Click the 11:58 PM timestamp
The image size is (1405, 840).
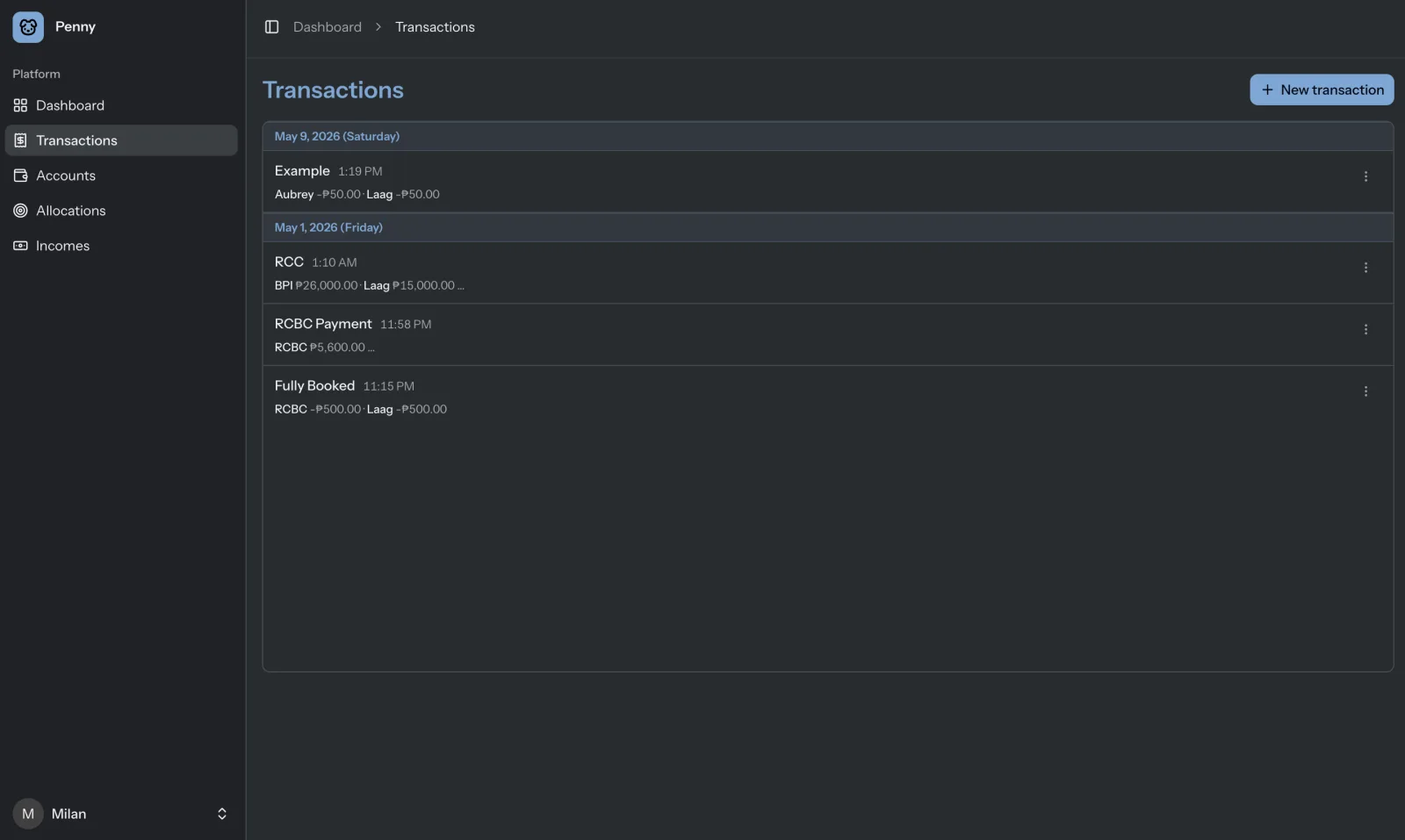tap(406, 324)
